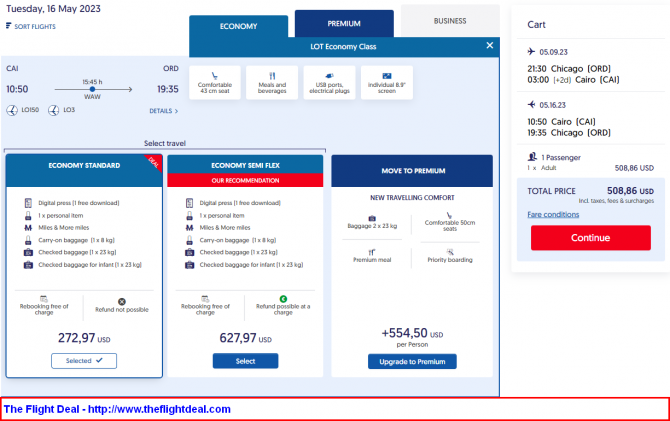Viewport: 670px width, 421px height.
Task: Switch to the Premium tab
Action: click(344, 24)
